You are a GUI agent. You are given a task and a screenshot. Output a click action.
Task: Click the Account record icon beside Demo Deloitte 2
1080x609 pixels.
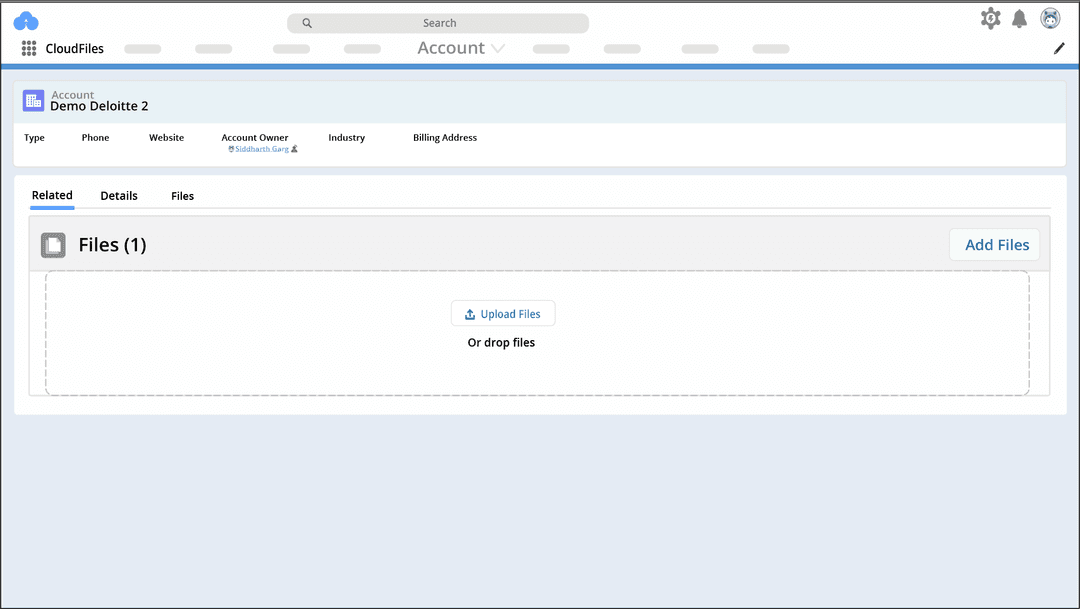tap(33, 100)
